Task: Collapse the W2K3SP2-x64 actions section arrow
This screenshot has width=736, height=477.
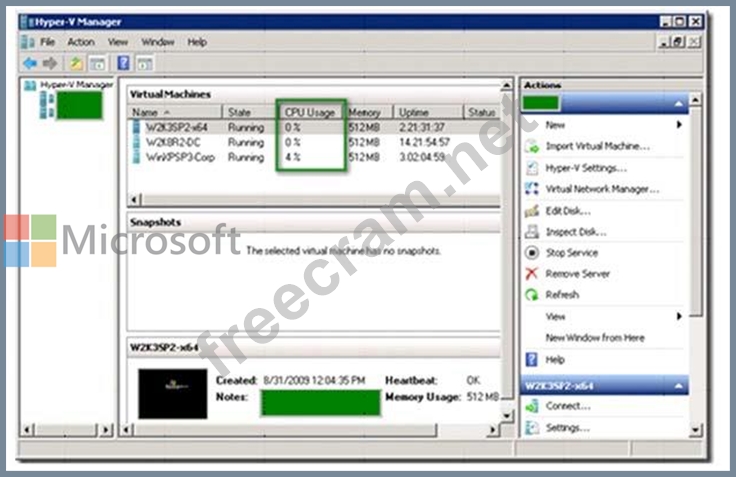Action: pyautogui.click(x=678, y=386)
